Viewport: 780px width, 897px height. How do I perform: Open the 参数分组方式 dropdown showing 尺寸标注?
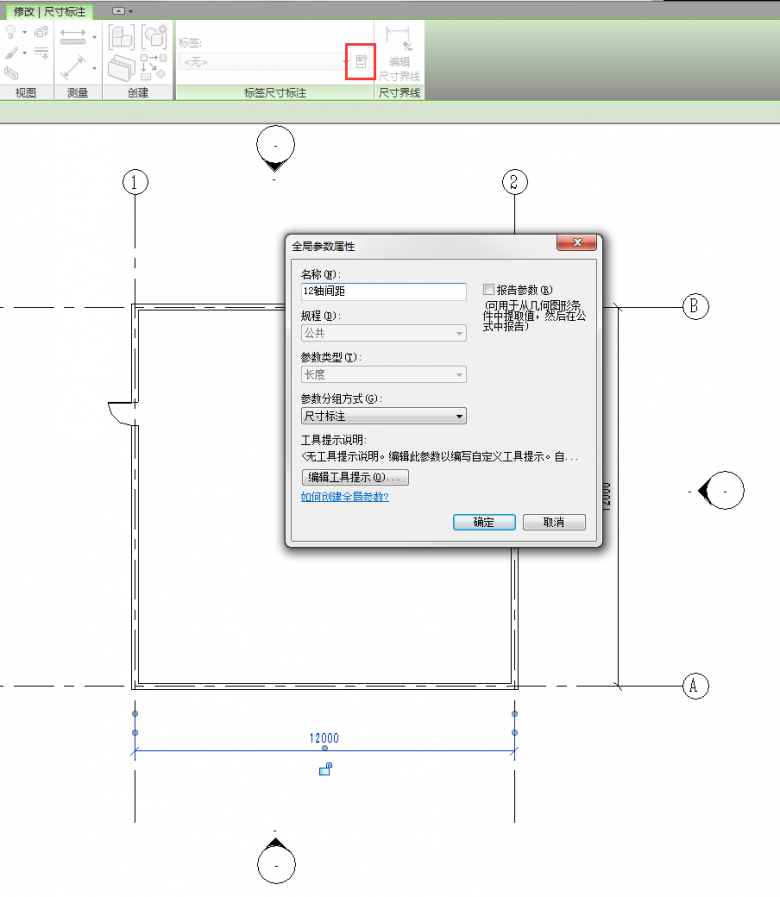coord(384,416)
